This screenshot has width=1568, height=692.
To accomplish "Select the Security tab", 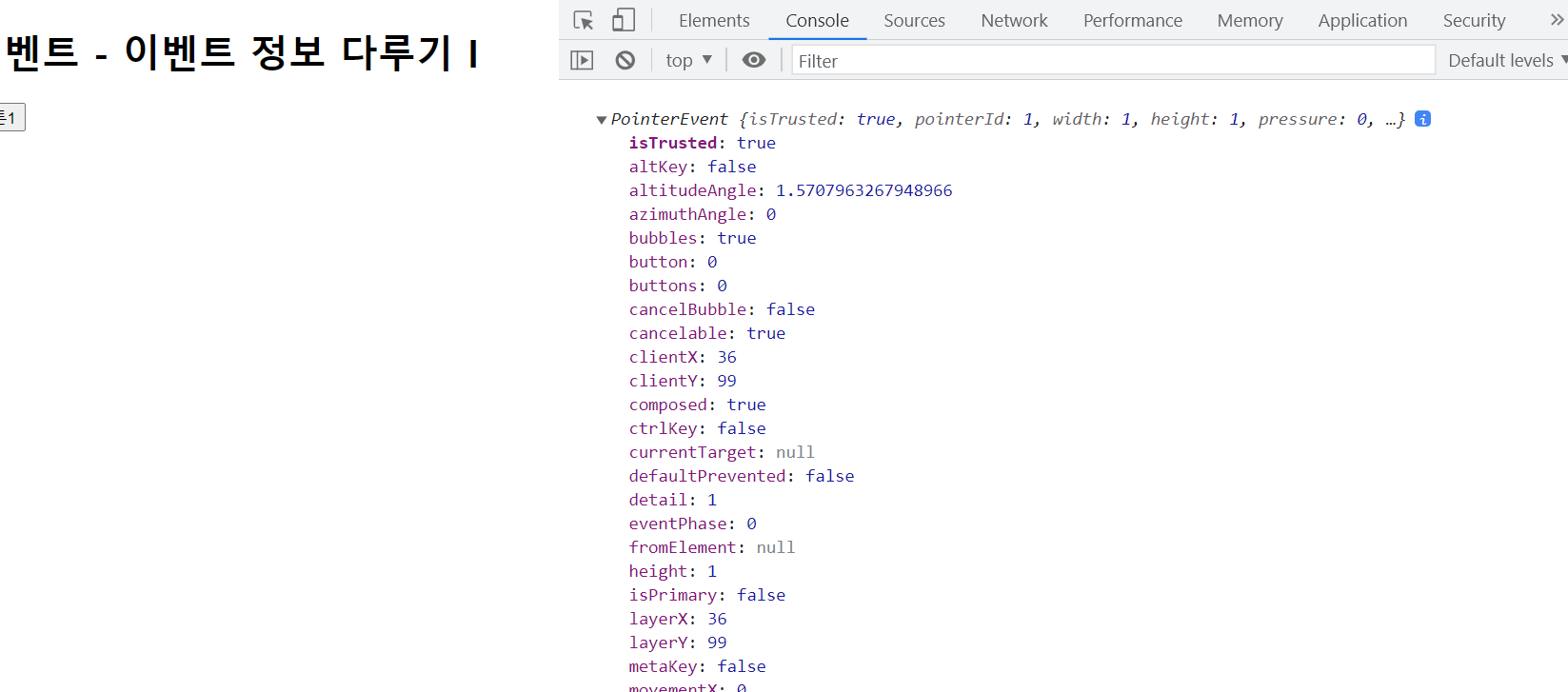I will click(1474, 20).
